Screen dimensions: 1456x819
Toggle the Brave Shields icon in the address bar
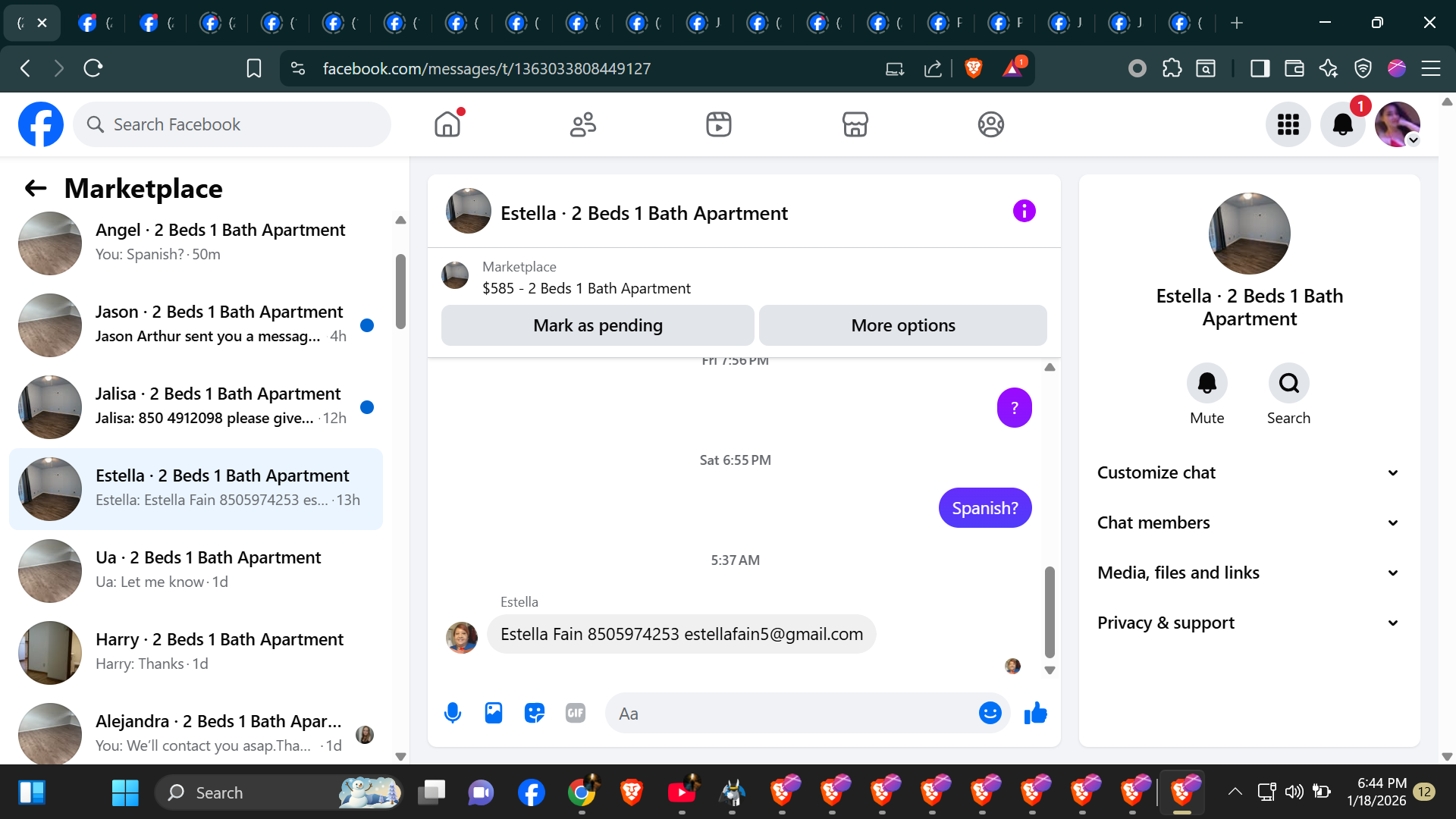[974, 68]
